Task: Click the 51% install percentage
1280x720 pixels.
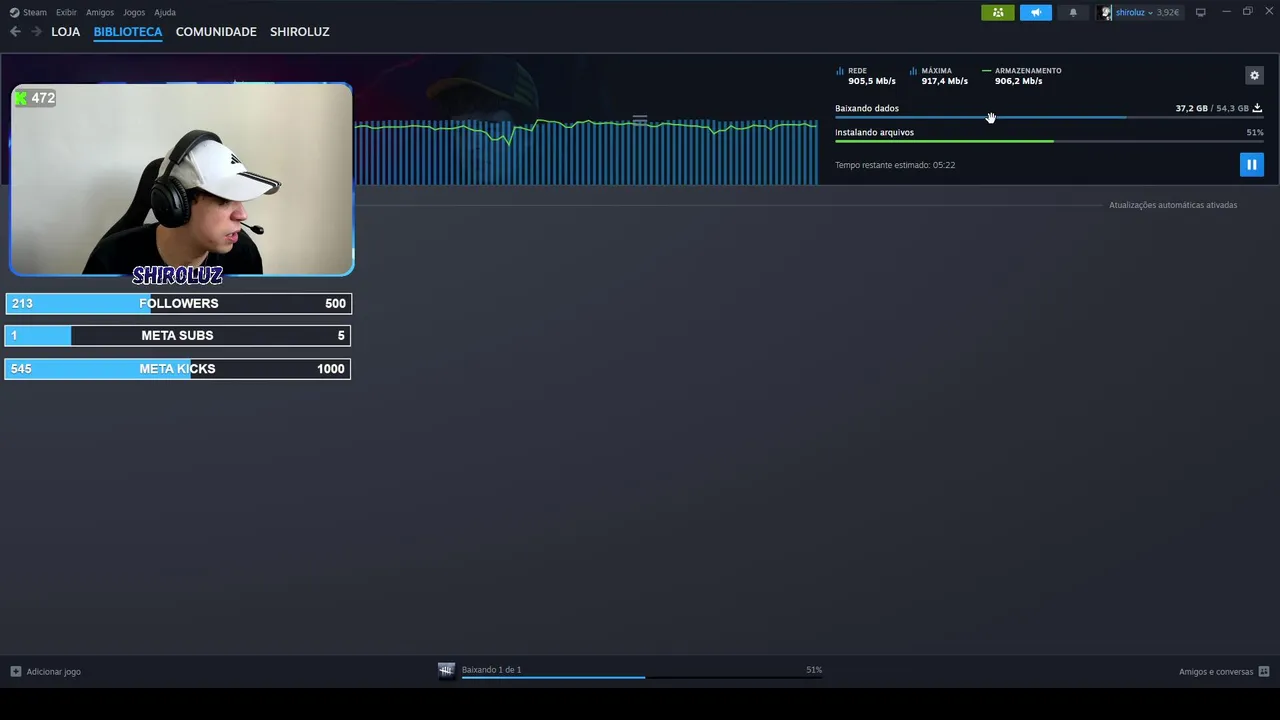Action: (1255, 132)
